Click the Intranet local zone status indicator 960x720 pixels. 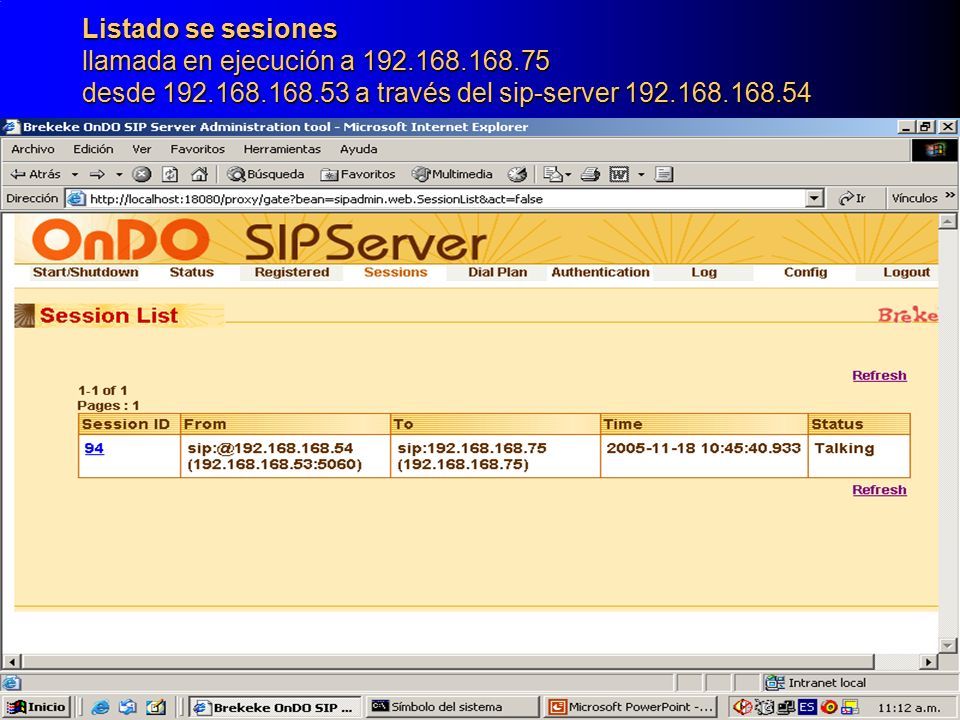815,683
